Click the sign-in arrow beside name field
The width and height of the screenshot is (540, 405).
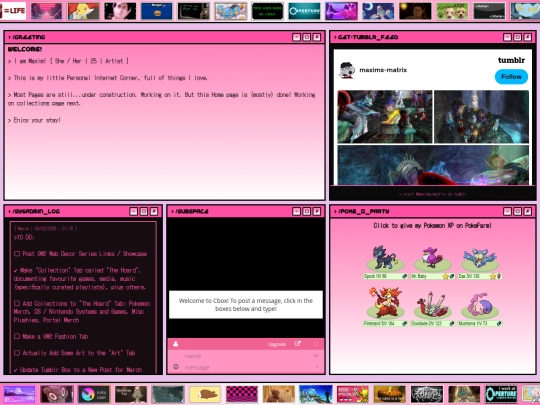tap(316, 355)
